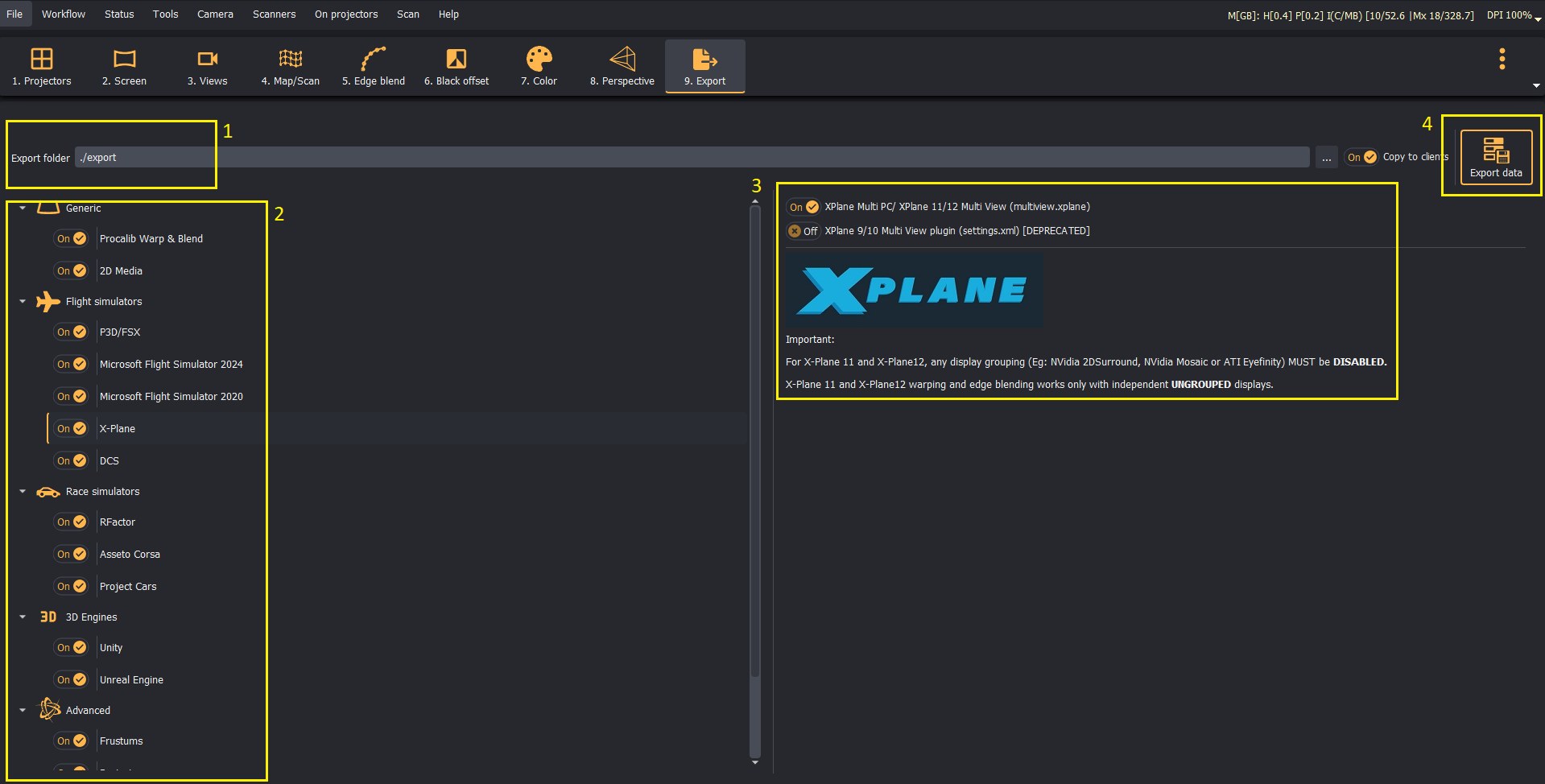Click the export list vertical scrollbar
The width and height of the screenshot is (1545, 784).
click(755, 441)
